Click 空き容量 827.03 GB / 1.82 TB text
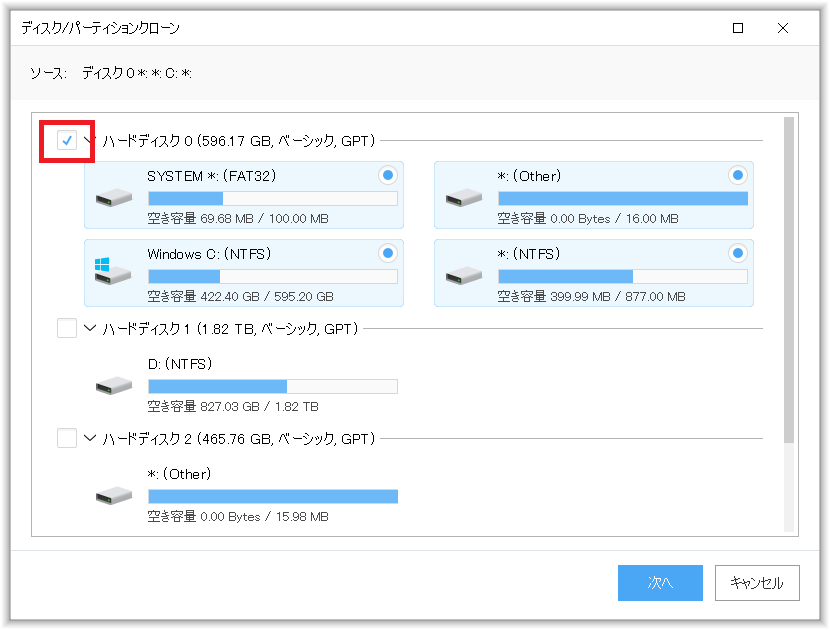 click(233, 407)
